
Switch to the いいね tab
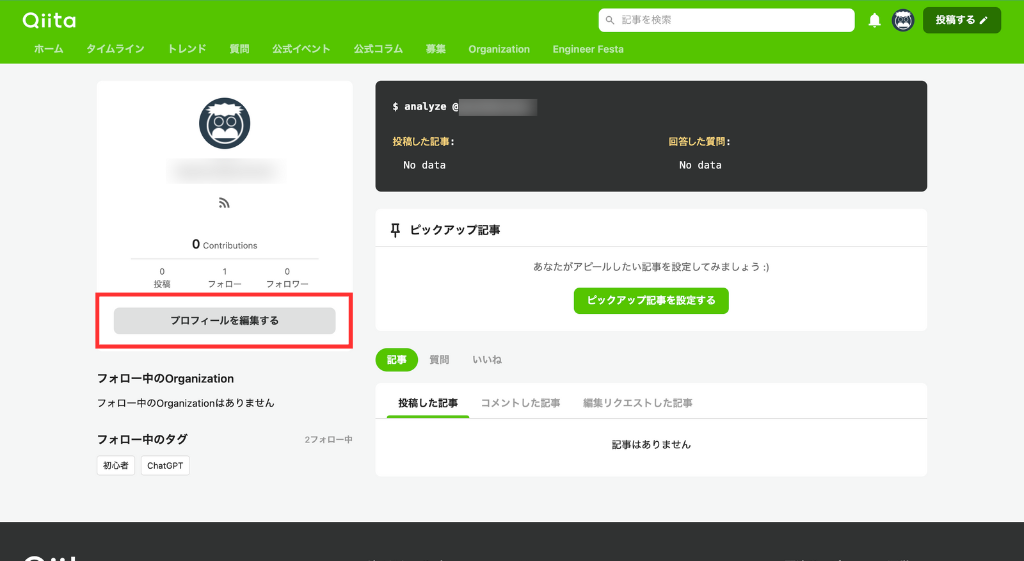[x=487, y=360]
